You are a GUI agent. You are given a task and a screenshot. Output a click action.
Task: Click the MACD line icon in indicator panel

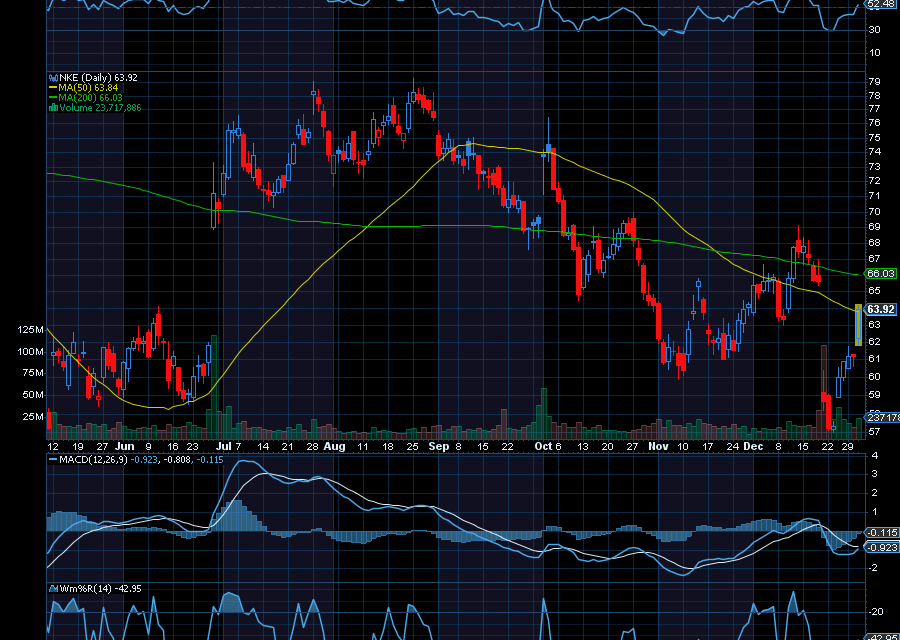pos(53,459)
